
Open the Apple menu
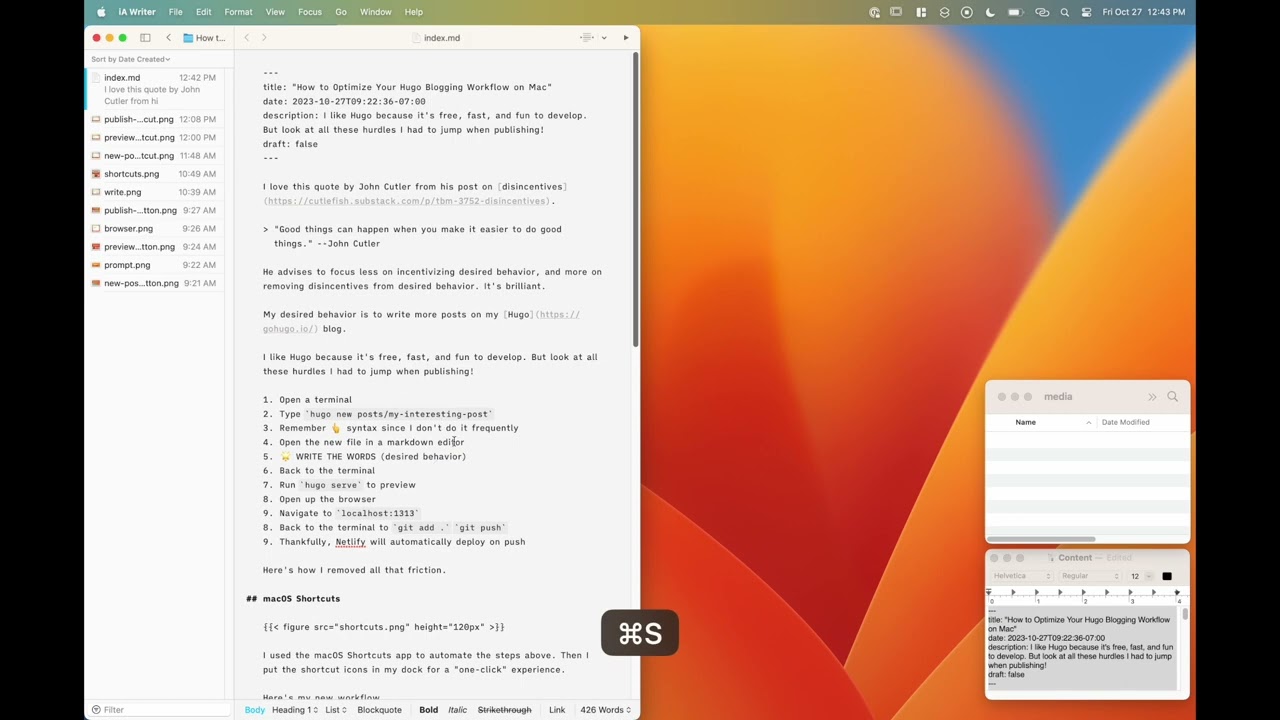[101, 12]
